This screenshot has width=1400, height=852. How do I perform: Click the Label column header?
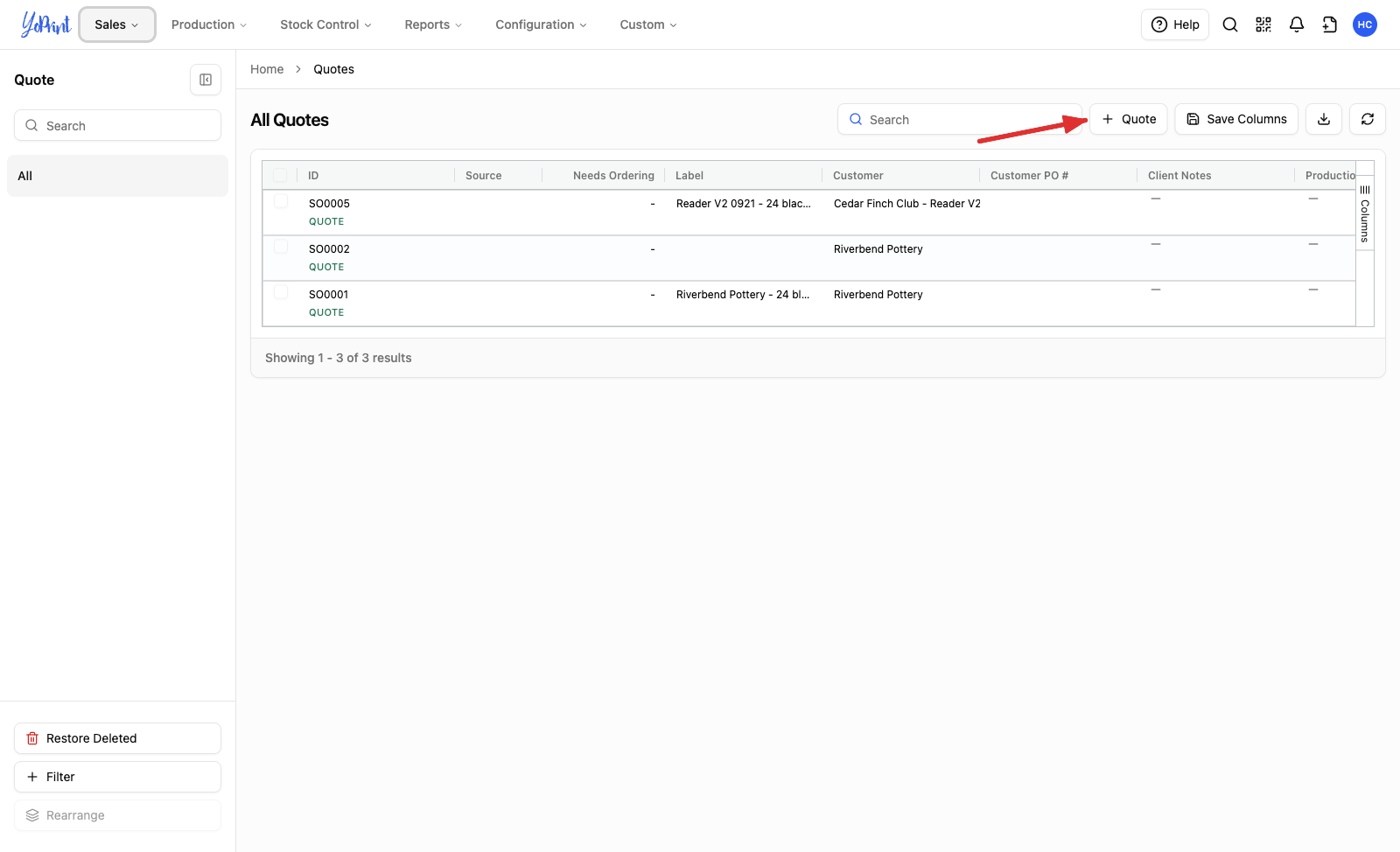744,175
